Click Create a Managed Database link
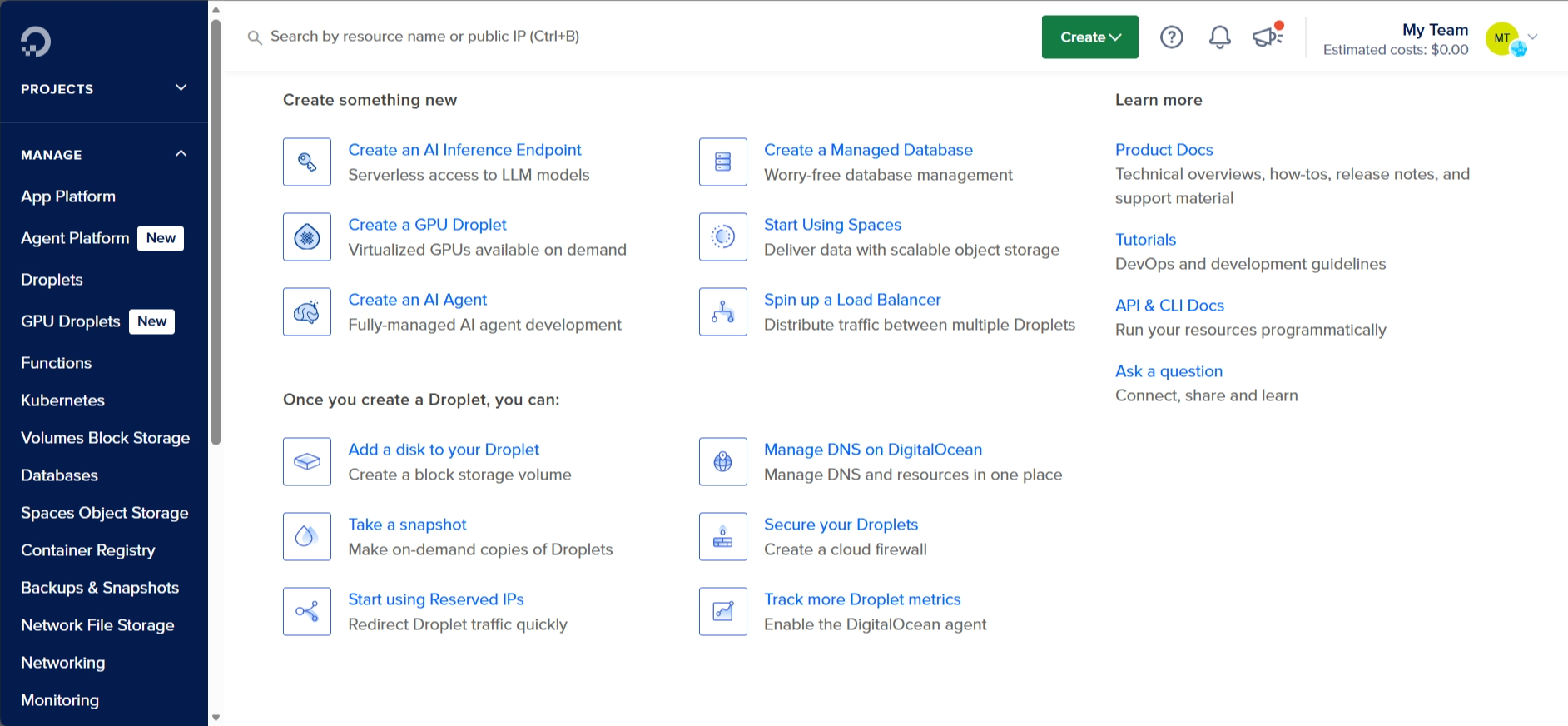Image resolution: width=1568 pixels, height=726 pixels. coord(868,150)
